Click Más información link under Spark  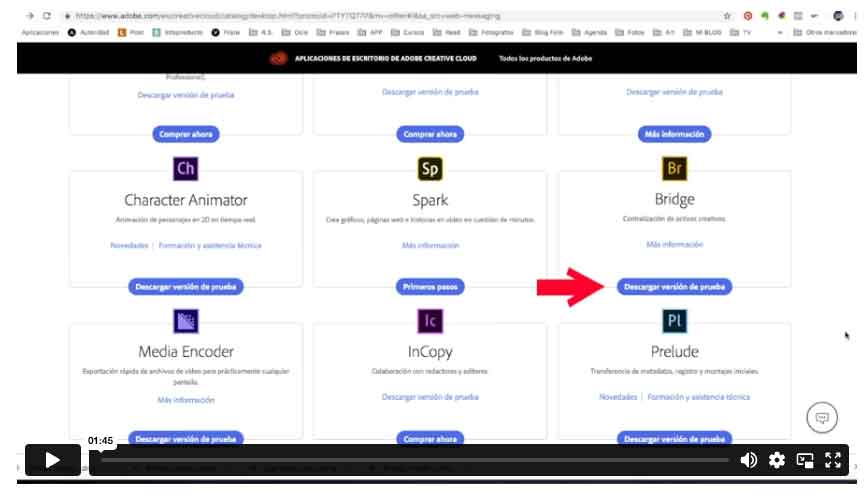coord(430,245)
